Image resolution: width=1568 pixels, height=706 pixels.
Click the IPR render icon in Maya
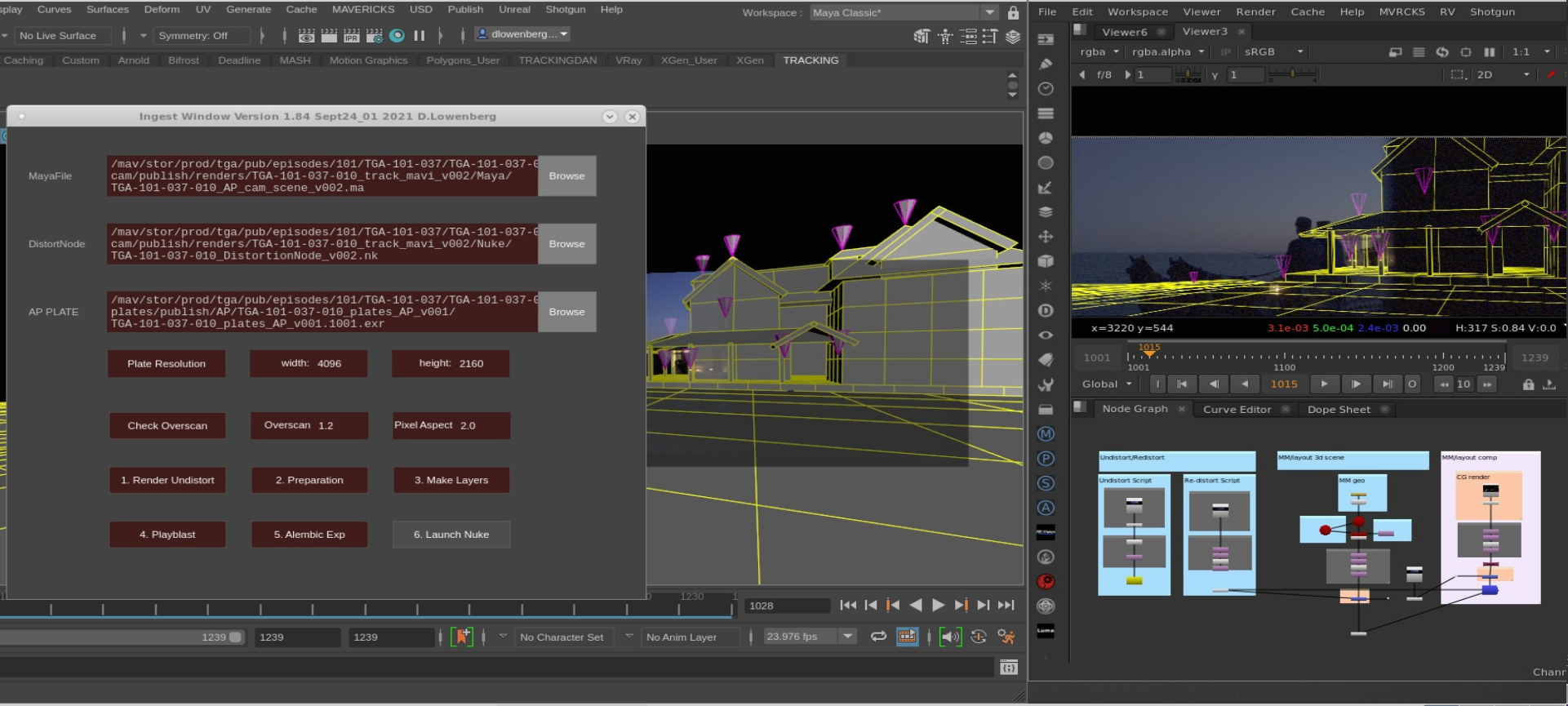[x=351, y=36]
